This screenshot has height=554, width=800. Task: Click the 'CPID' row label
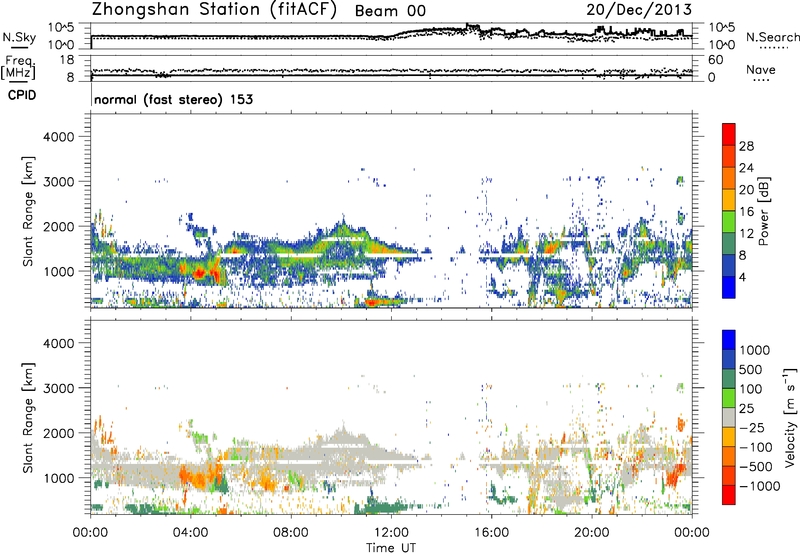click(22, 95)
